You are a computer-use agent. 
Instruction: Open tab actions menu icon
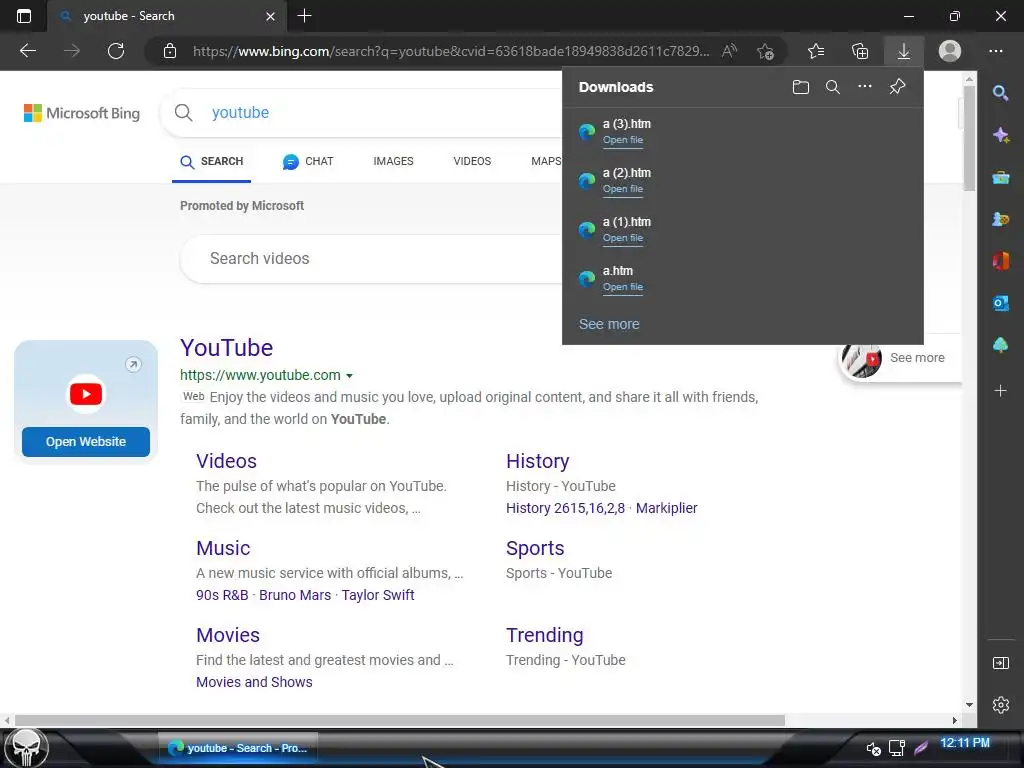click(24, 16)
